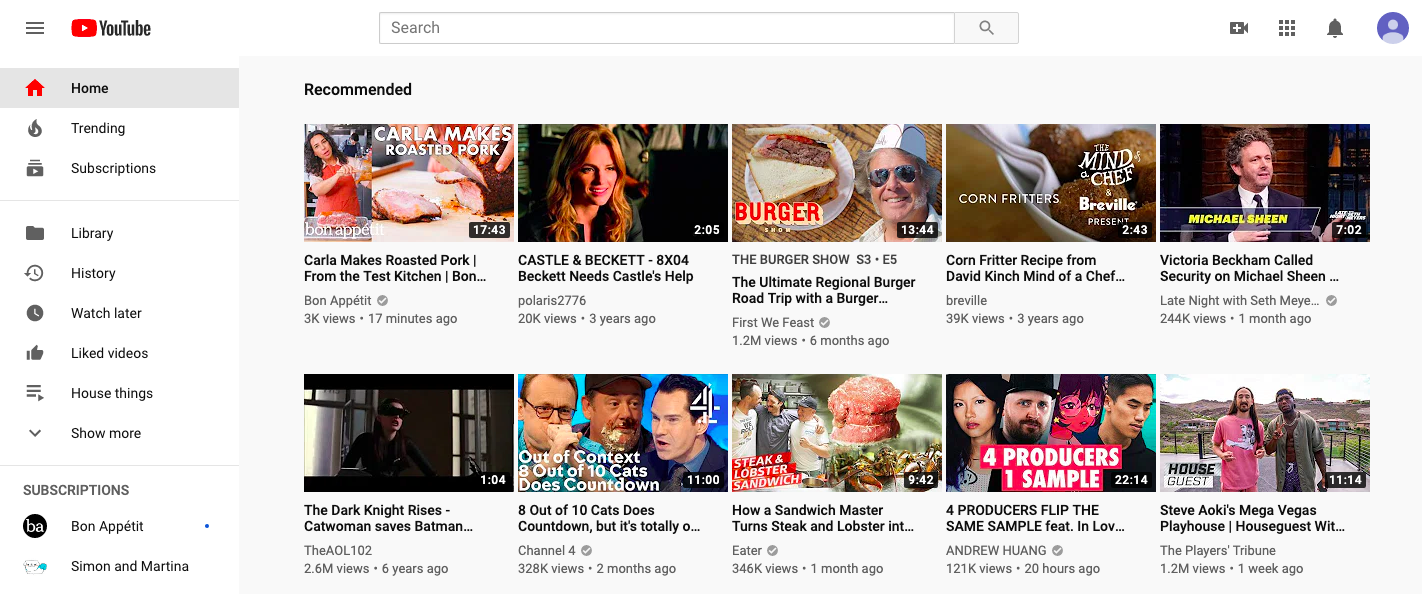Click the title 'Corn Fritter Recipe from David Kinch'
1422x594 pixels.
click(1036, 268)
